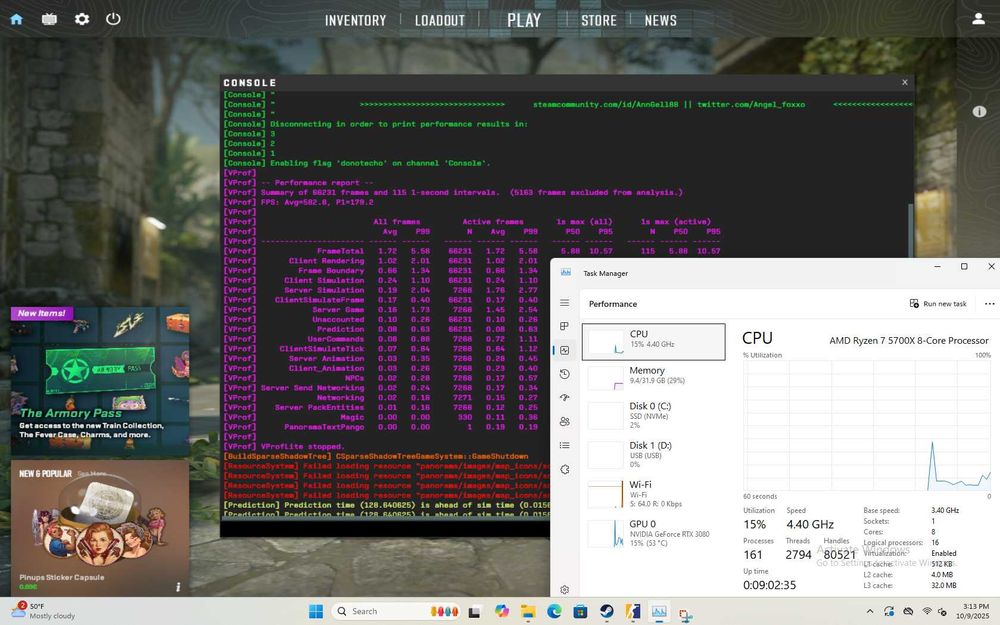This screenshot has width=1000, height=625.
Task: Close the CS2 console window
Action: [905, 82]
